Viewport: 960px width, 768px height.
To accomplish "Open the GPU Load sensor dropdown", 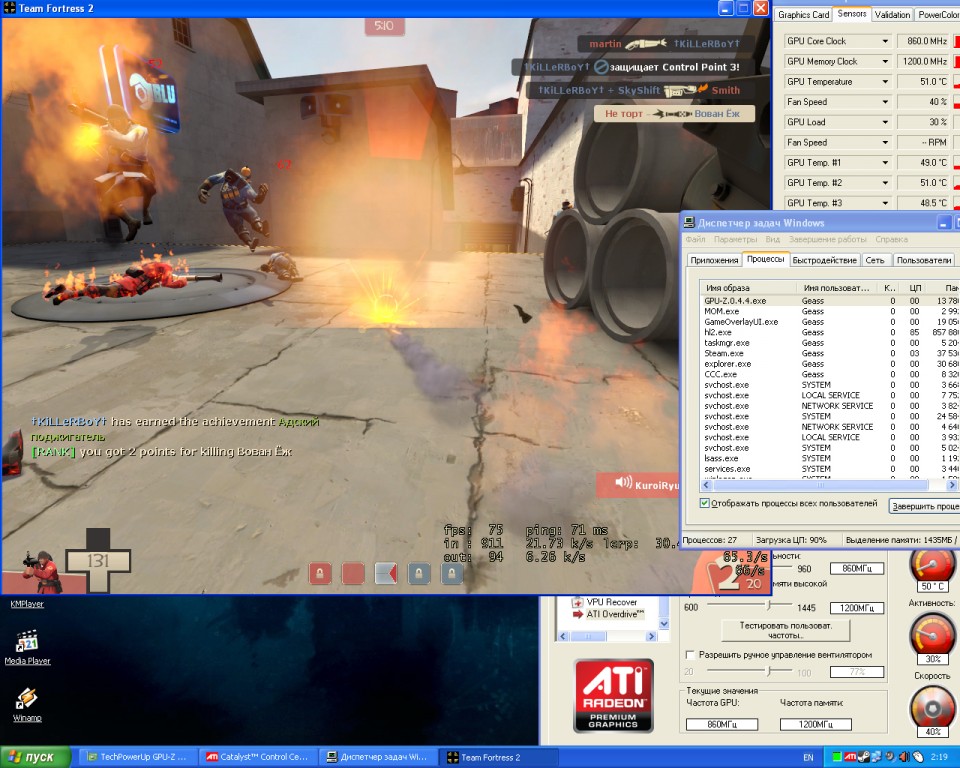I will [884, 122].
